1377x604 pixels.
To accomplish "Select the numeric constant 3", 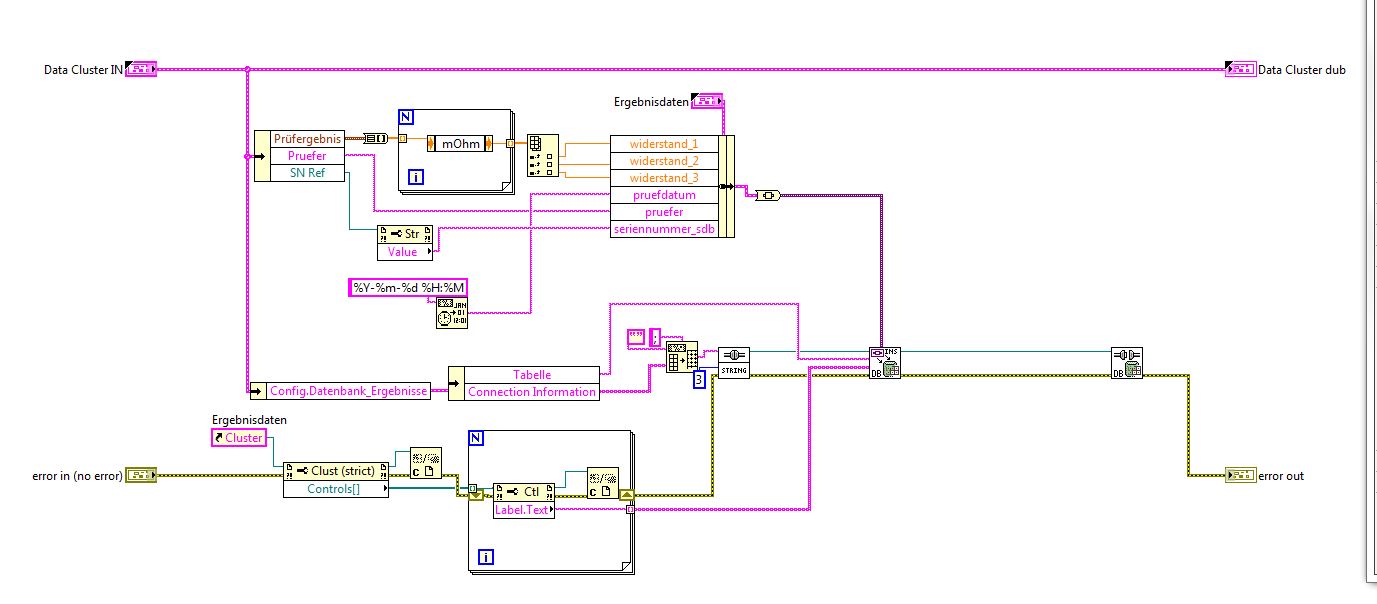I will coord(700,379).
